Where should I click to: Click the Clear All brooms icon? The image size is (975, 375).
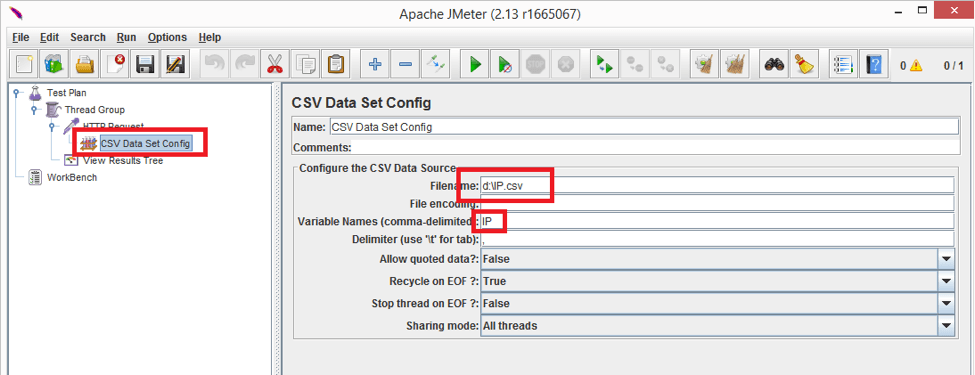pyautogui.click(x=735, y=63)
